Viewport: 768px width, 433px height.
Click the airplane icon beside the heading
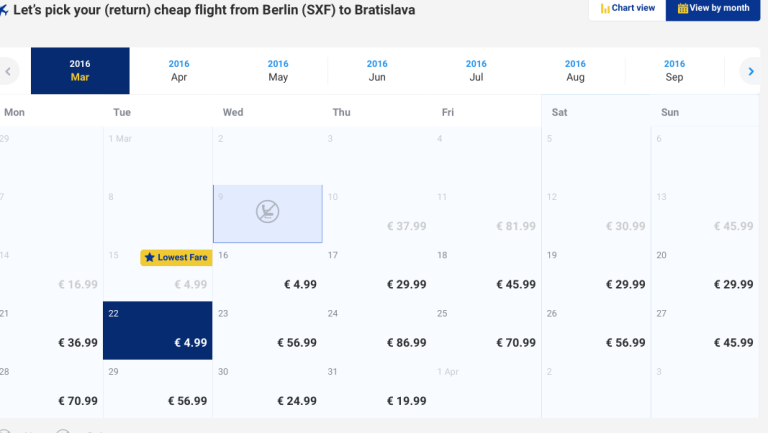tap(4, 10)
